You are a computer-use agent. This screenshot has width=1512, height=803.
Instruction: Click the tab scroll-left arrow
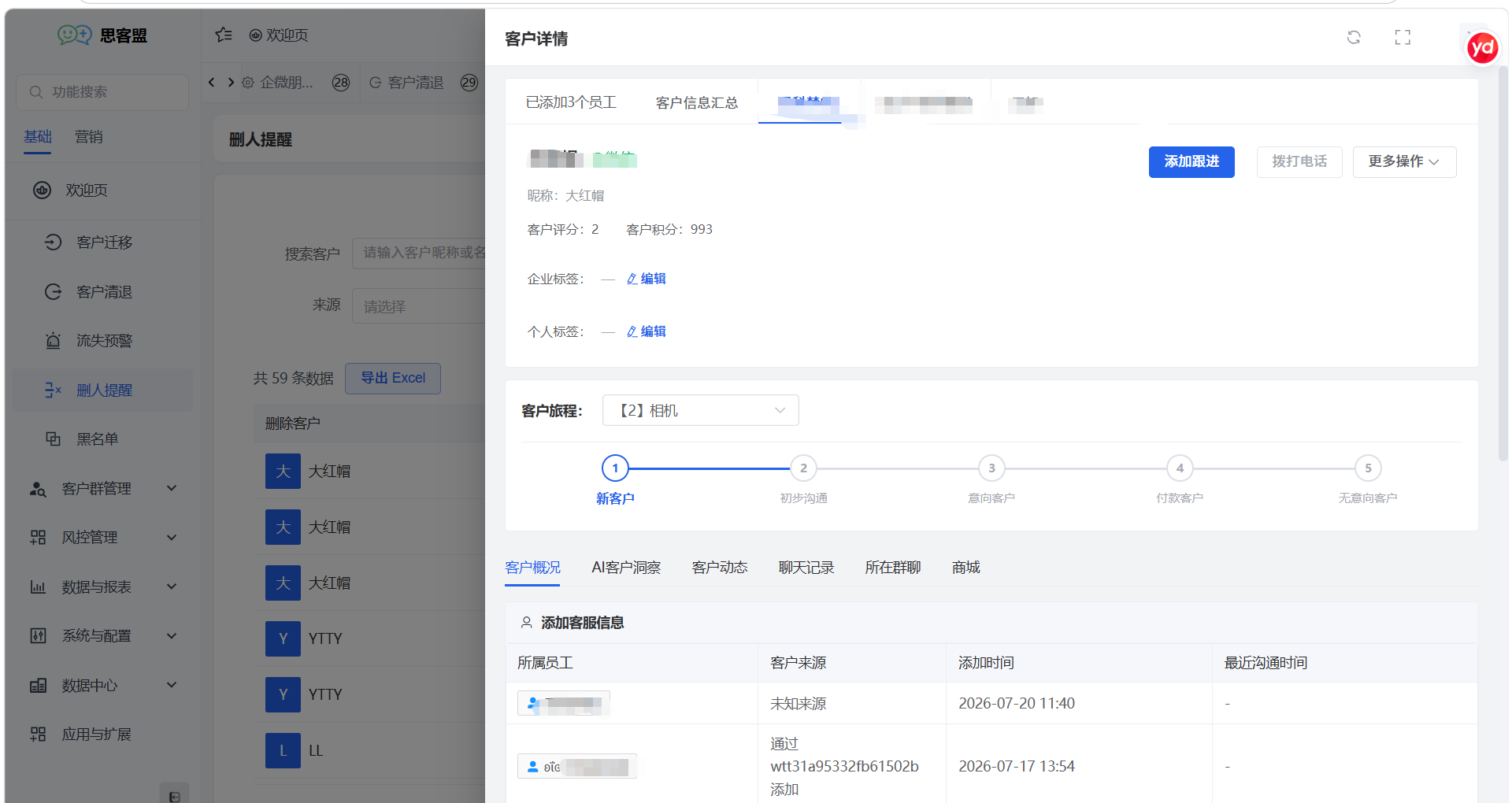[211, 82]
